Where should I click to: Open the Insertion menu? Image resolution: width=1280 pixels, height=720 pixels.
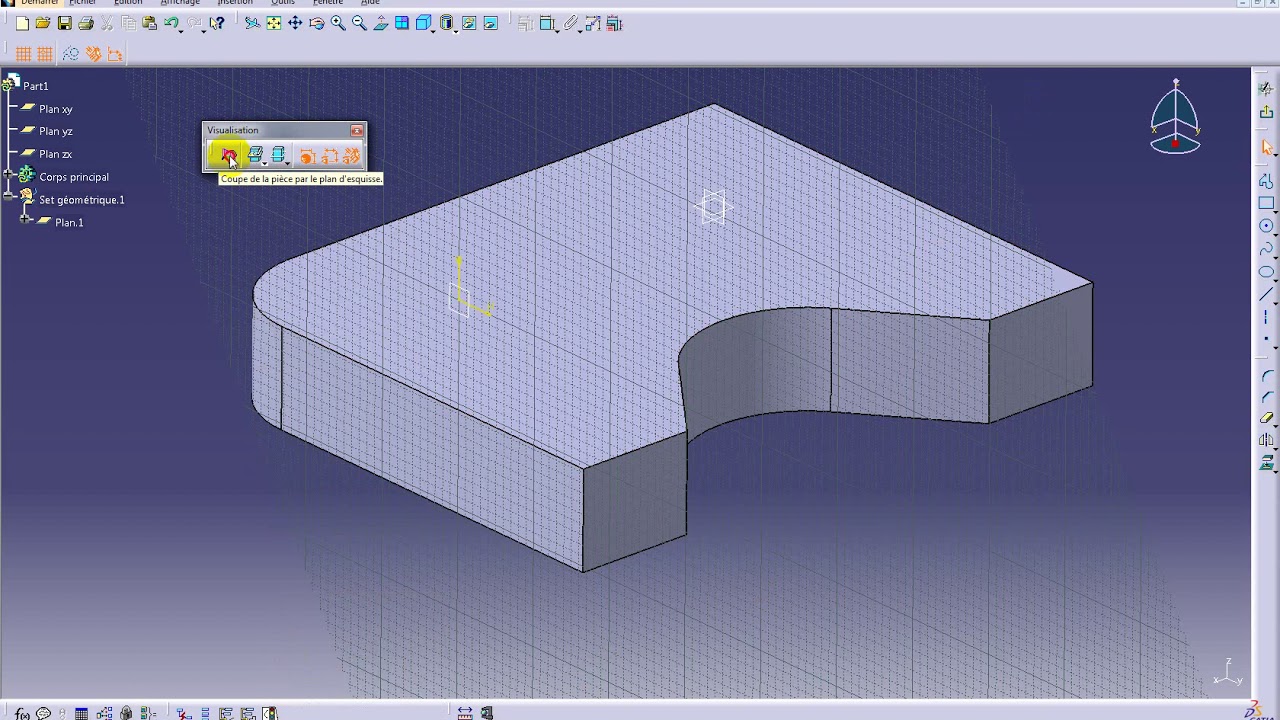coord(236,3)
